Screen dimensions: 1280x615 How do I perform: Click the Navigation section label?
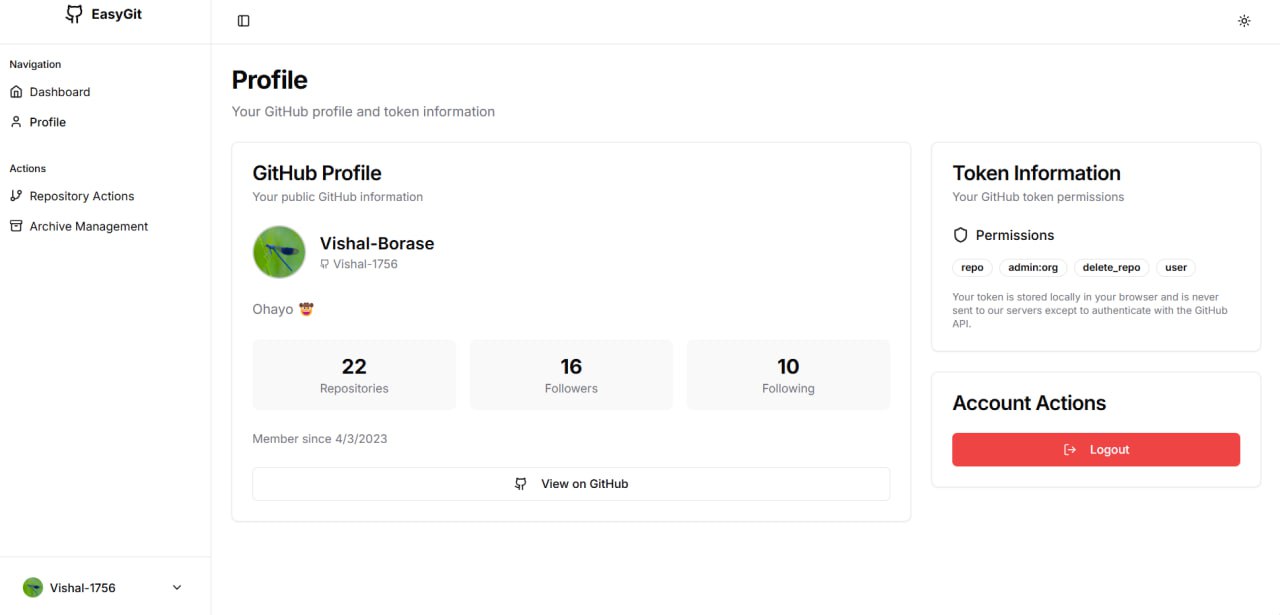point(35,64)
